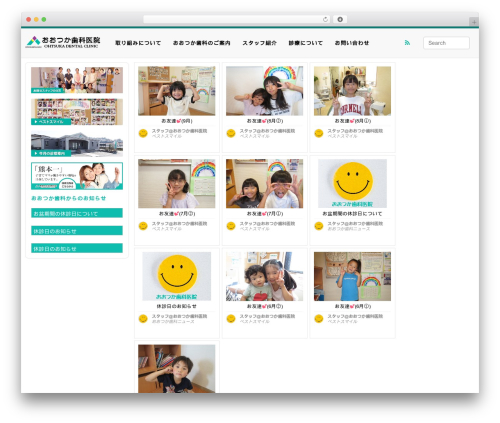This screenshot has height=423, width=500.
Task: Open the clinic building exterior sidebar banner
Action: [x=77, y=144]
